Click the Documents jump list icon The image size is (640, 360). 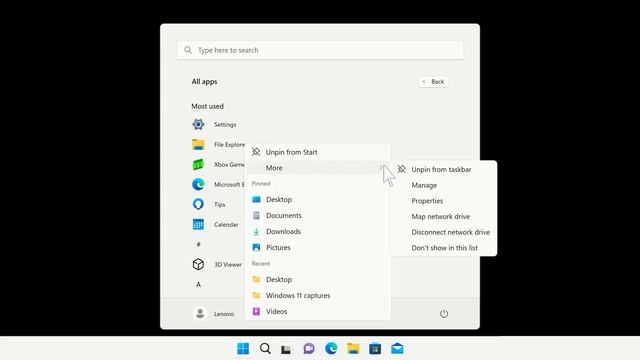click(256, 215)
